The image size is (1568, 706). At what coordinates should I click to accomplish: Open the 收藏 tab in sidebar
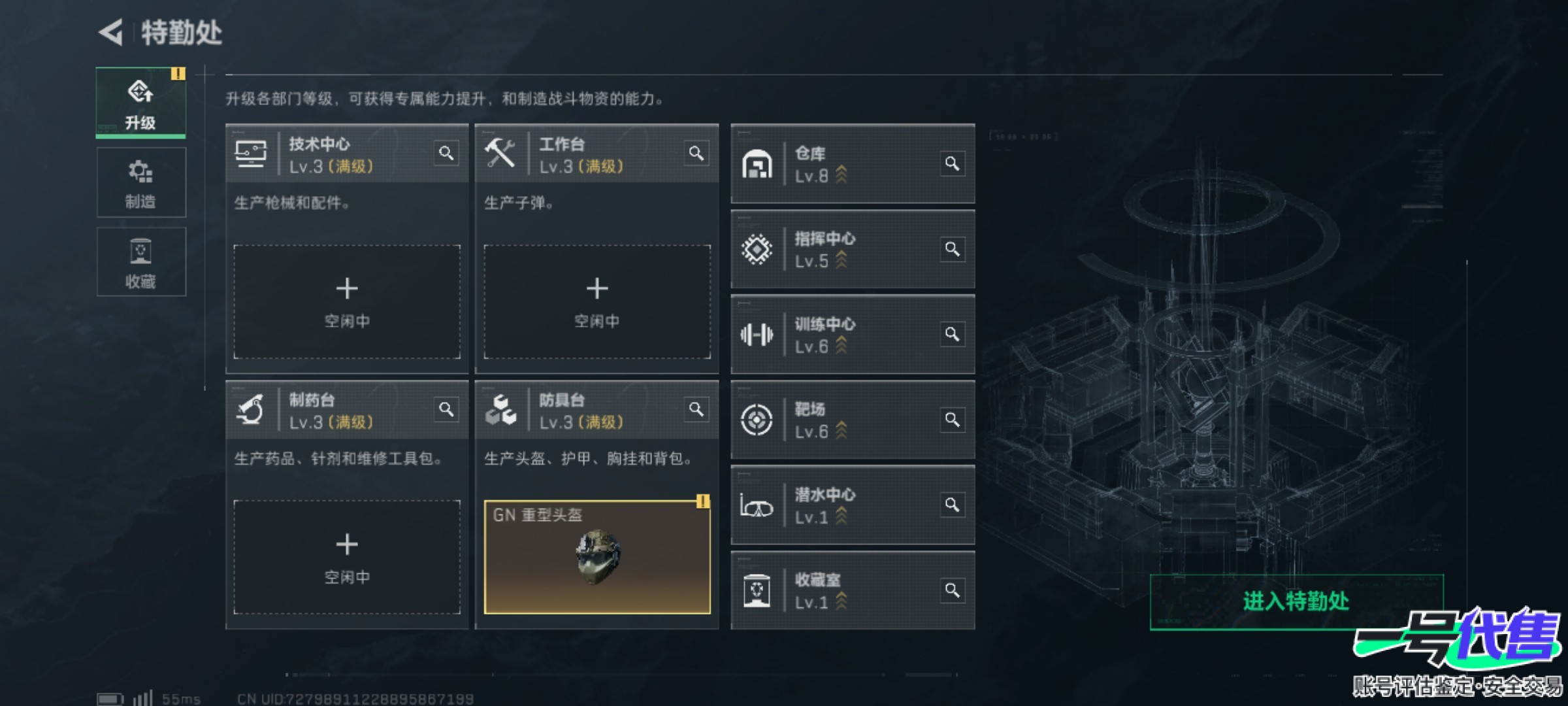(141, 262)
